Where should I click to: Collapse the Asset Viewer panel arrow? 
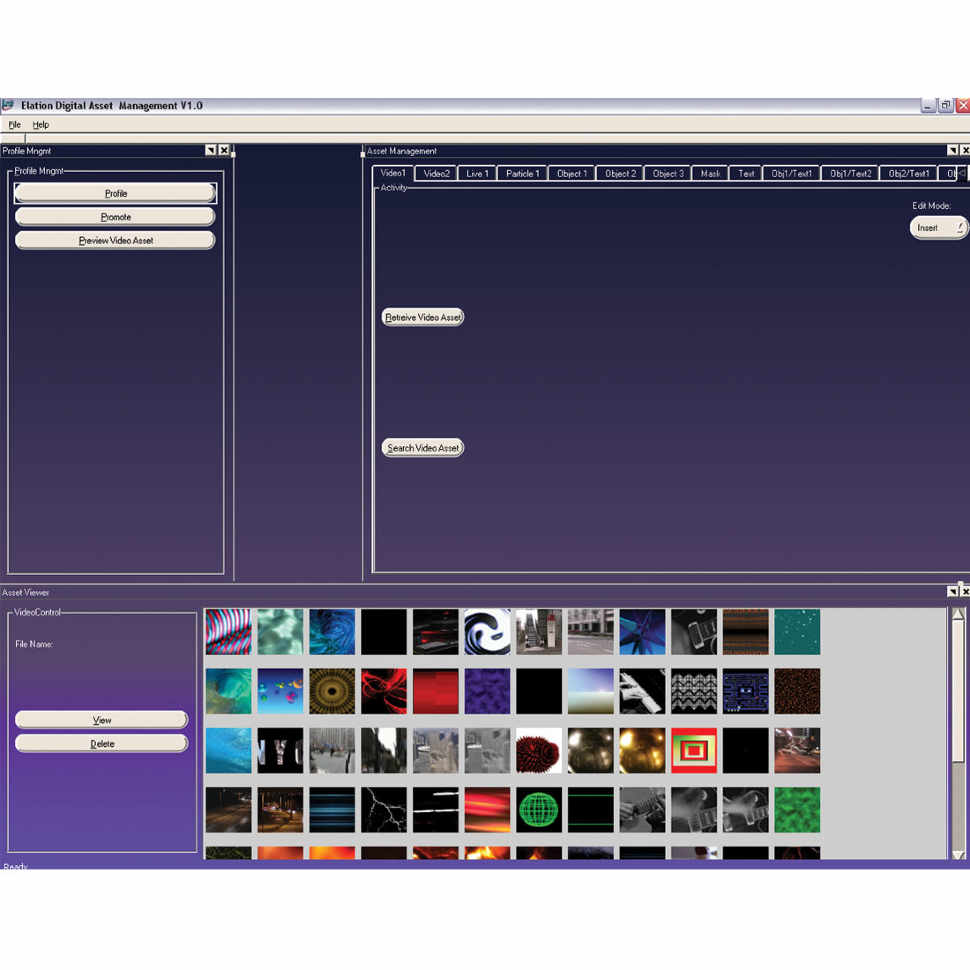(x=952, y=591)
